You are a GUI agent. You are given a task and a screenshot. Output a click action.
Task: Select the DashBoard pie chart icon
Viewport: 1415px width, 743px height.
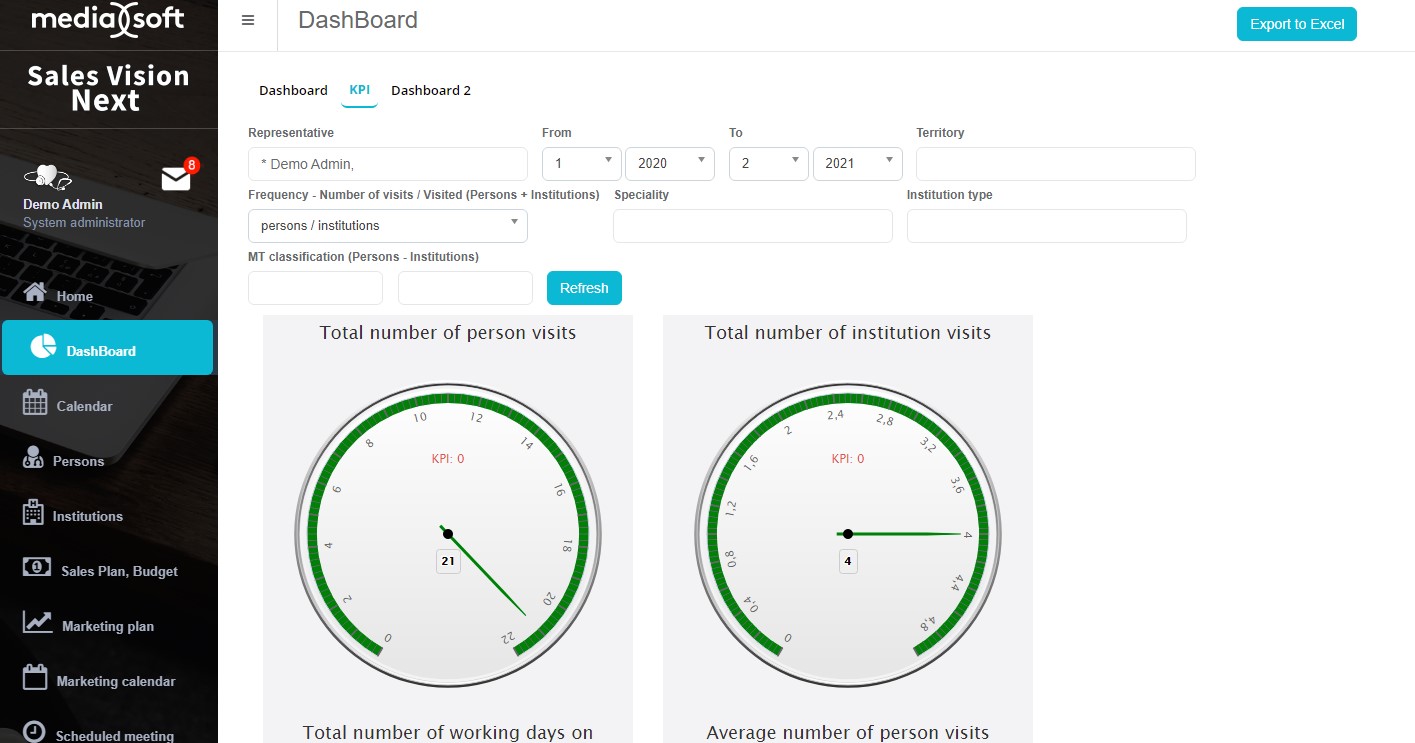click(x=43, y=347)
